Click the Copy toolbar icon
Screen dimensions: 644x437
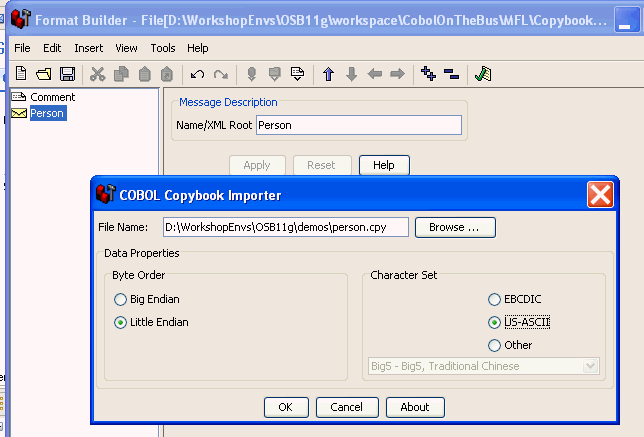click(x=121, y=74)
